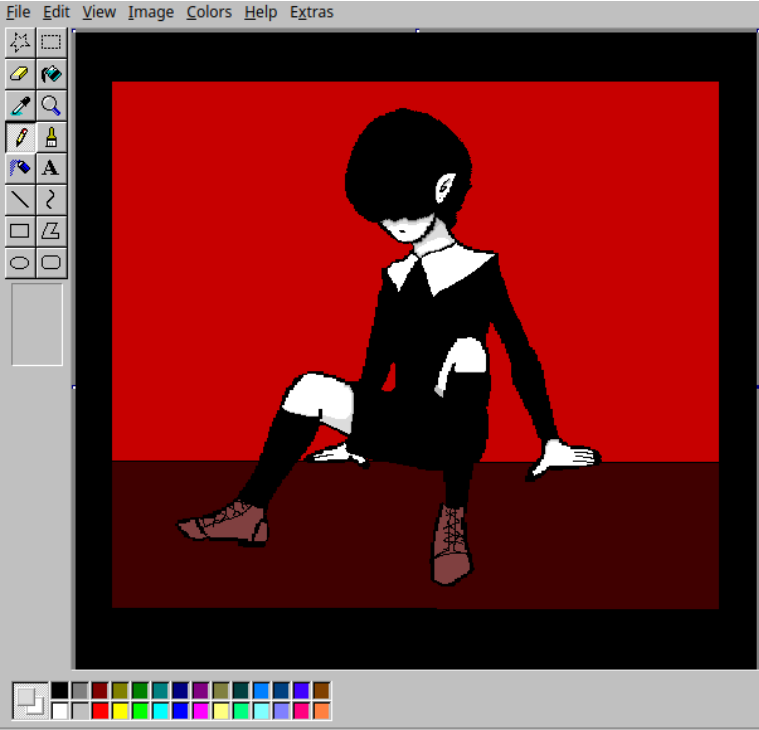This screenshot has height=730, width=759.
Task: Select the Magnifier tool
Action: 51,105
